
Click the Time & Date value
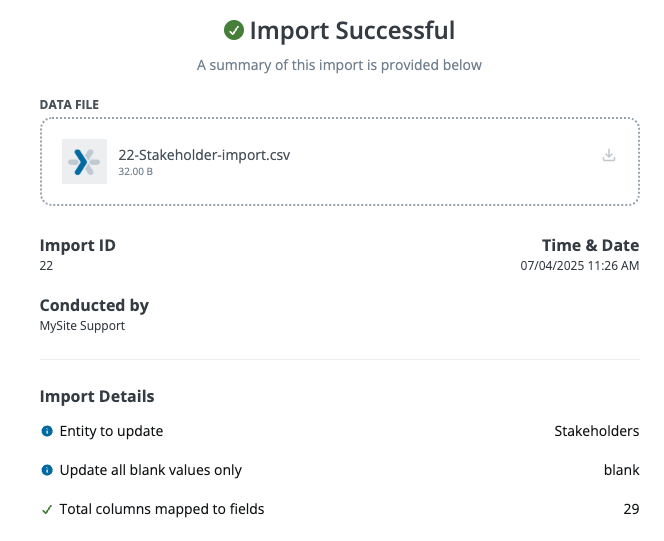pos(580,265)
